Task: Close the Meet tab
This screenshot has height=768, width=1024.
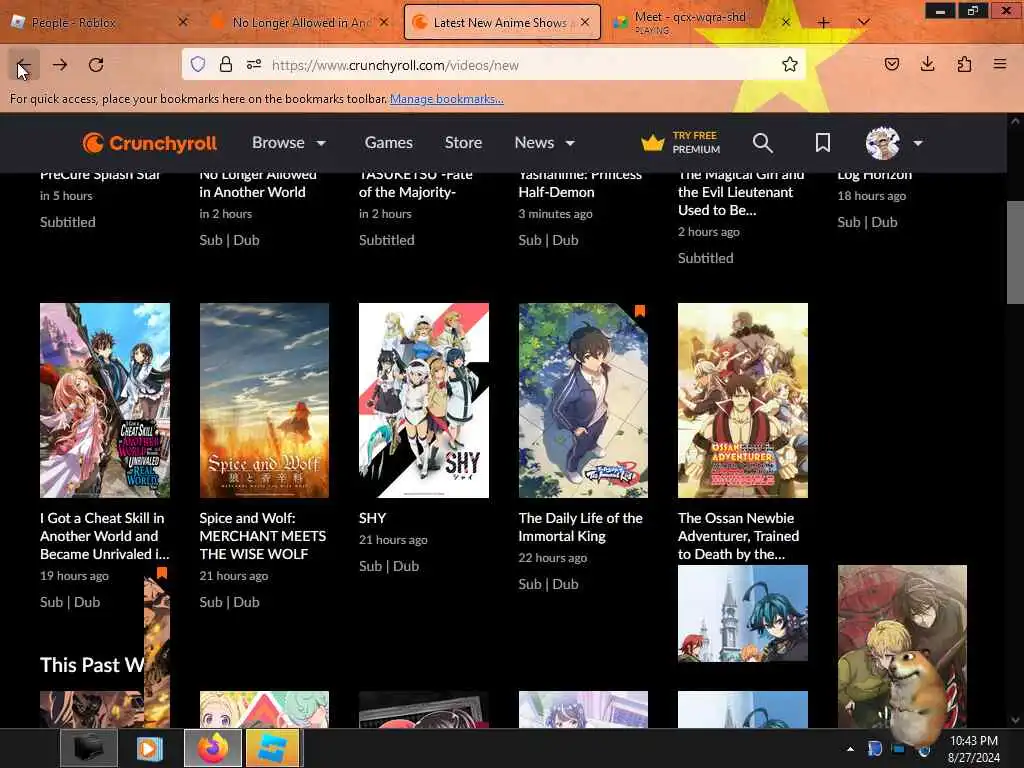Action: tap(786, 22)
